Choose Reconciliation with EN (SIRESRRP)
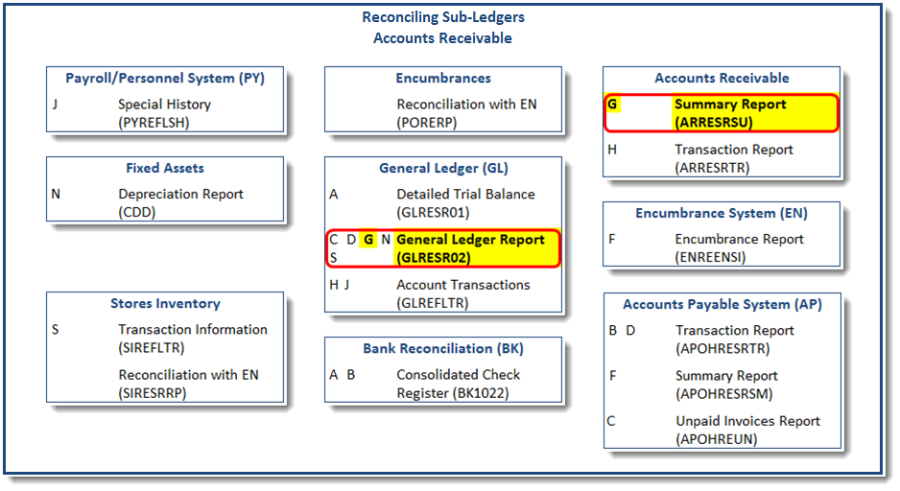This screenshot has width=900, height=491. click(x=188, y=384)
